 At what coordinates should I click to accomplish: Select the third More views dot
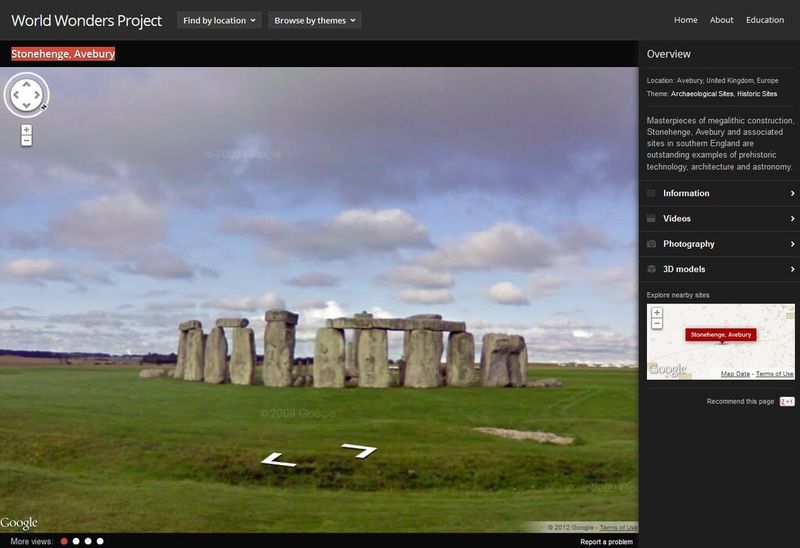click(88, 541)
